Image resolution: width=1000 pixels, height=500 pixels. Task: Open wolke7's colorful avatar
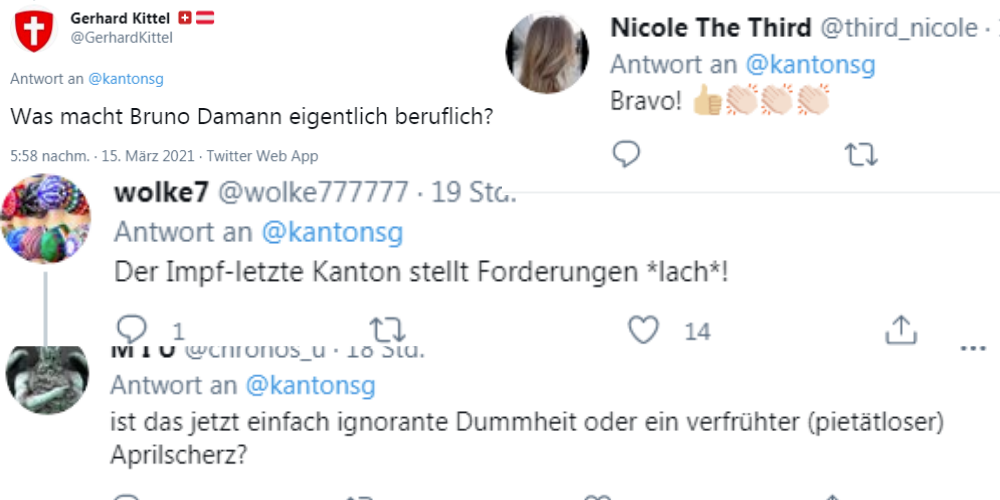(x=47, y=218)
